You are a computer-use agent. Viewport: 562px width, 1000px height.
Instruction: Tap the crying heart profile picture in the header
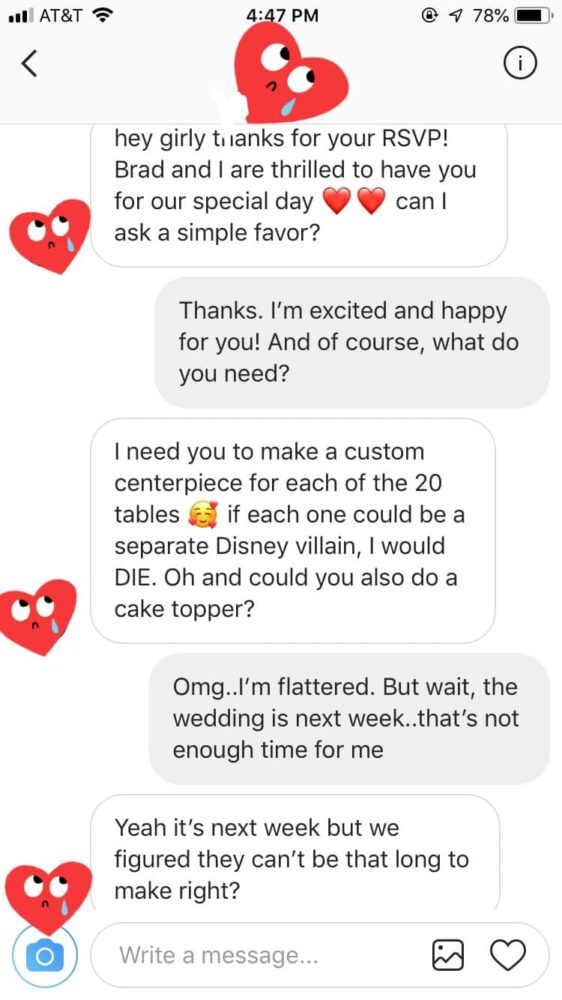coord(290,71)
